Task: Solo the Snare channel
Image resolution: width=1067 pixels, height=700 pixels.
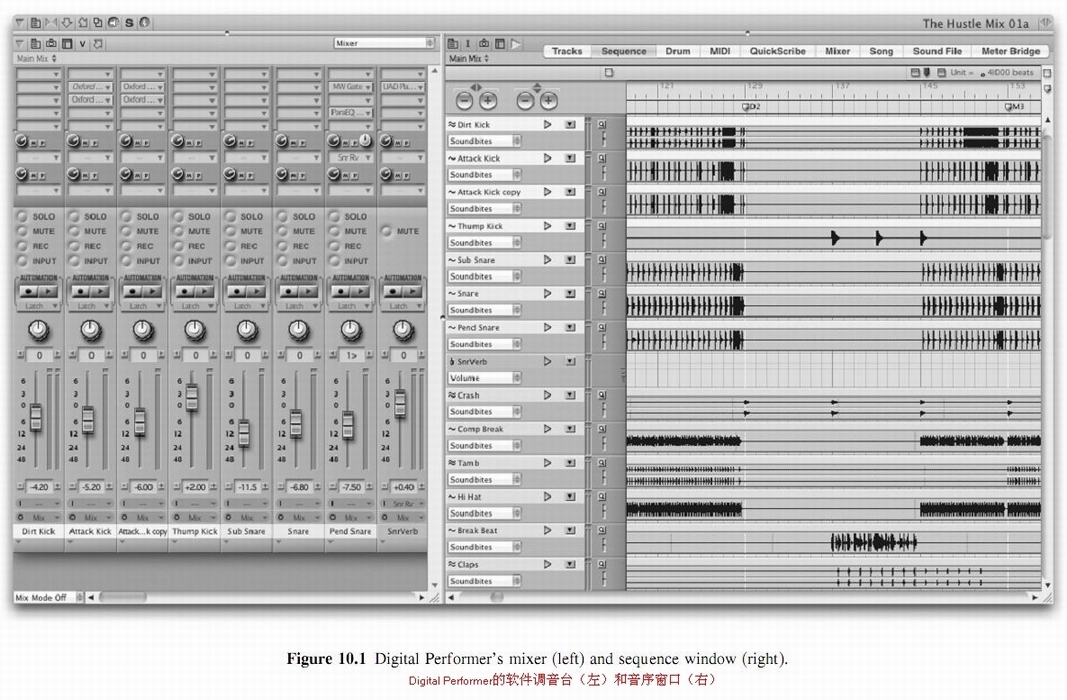Action: 283,216
